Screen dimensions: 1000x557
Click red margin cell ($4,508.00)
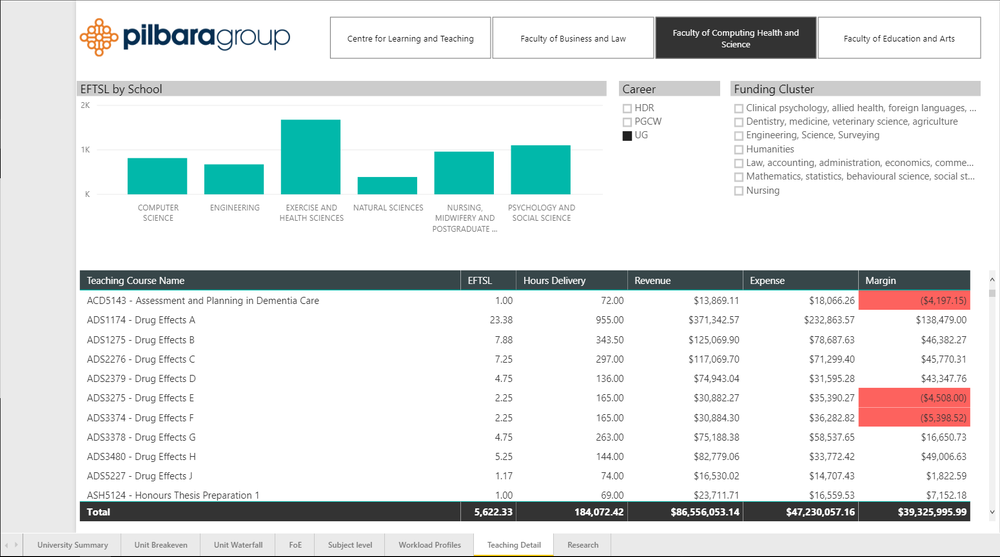915,397
